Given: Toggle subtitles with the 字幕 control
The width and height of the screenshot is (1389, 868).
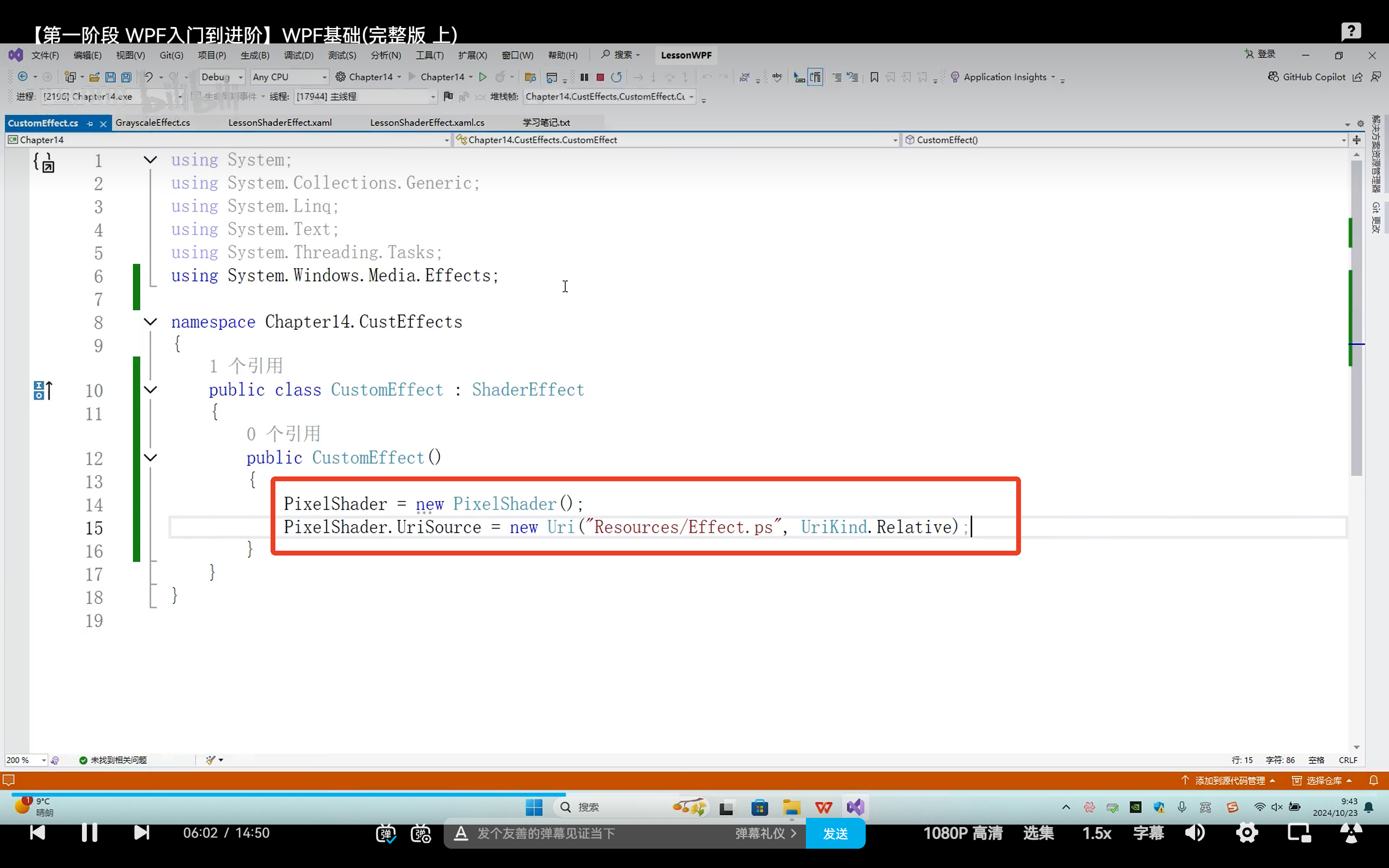Looking at the screenshot, I should tap(1148, 833).
